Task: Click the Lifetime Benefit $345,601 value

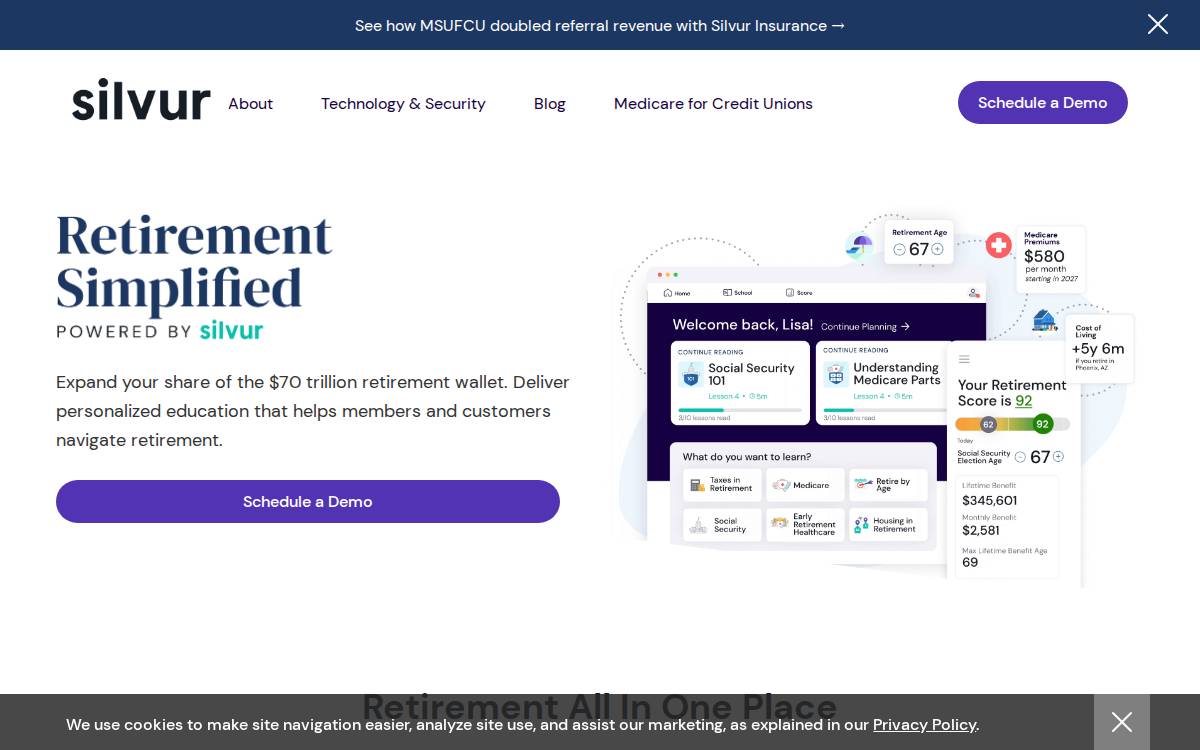Action: click(x=989, y=500)
